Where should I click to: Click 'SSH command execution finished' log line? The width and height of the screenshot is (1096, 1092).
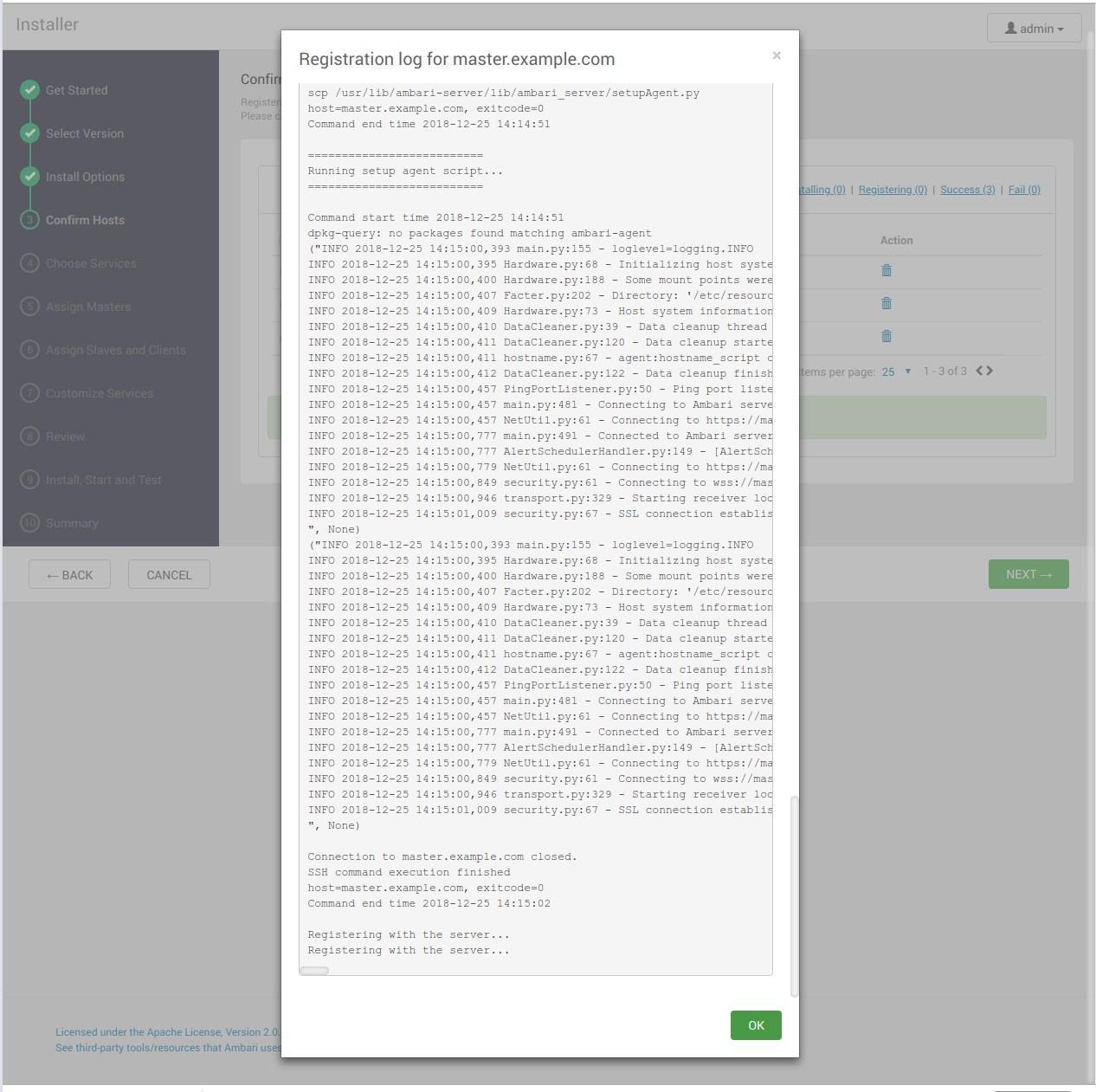[x=409, y=872]
